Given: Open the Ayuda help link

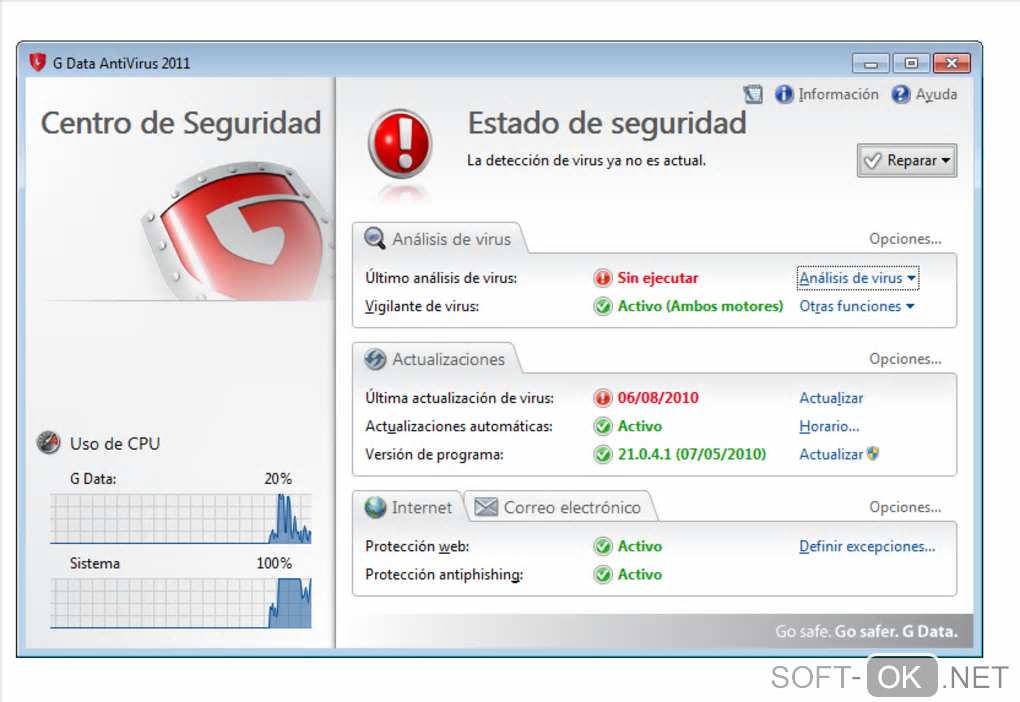Looking at the screenshot, I should pyautogui.click(x=936, y=94).
